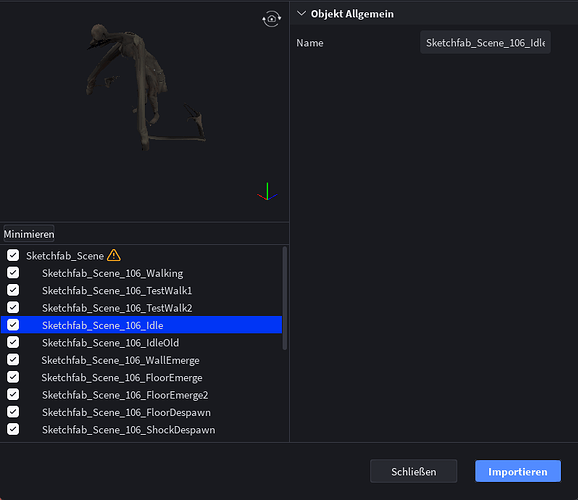Image resolution: width=578 pixels, height=500 pixels.
Task: Click the XYZ axis gizmo in preview
Action: (267, 192)
